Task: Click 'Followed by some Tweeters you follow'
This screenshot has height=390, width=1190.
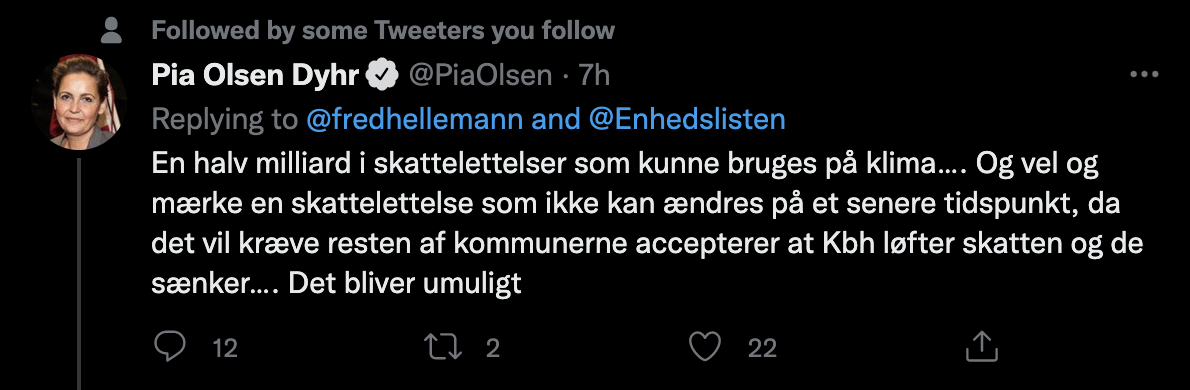Action: (x=382, y=30)
